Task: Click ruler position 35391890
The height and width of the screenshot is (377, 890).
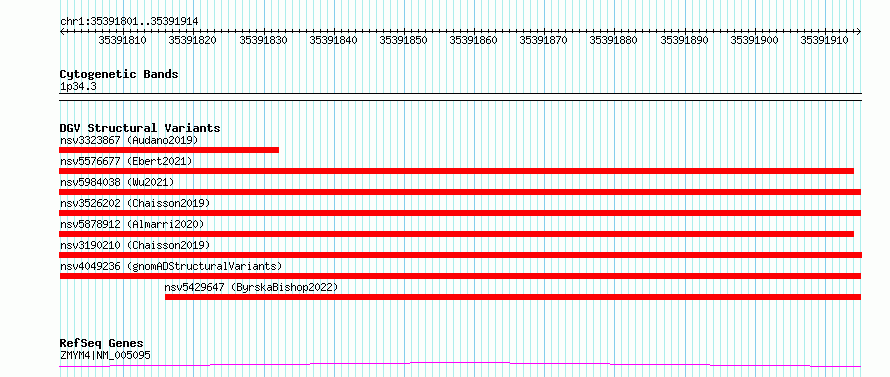Action: [685, 40]
